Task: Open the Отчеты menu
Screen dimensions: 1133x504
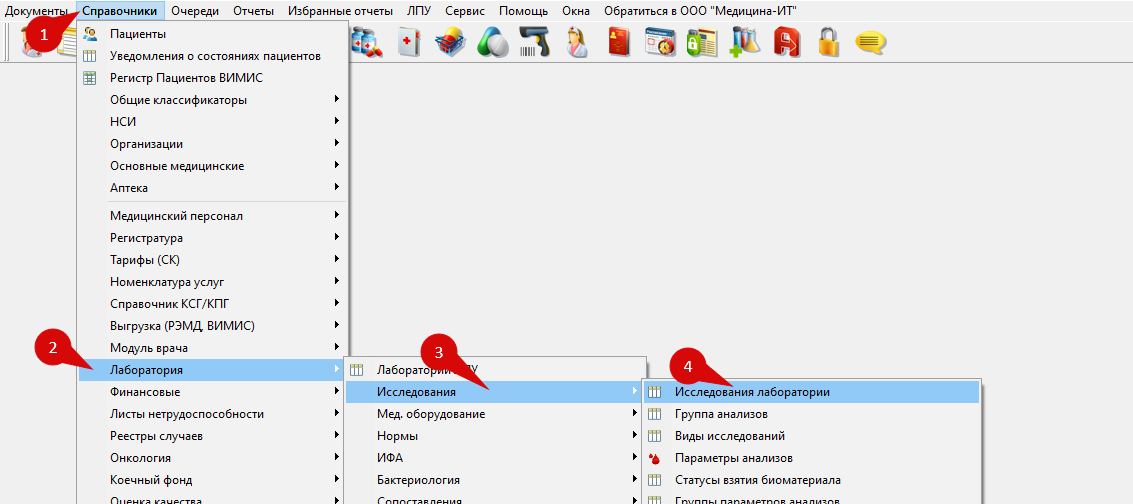Action: click(x=253, y=10)
